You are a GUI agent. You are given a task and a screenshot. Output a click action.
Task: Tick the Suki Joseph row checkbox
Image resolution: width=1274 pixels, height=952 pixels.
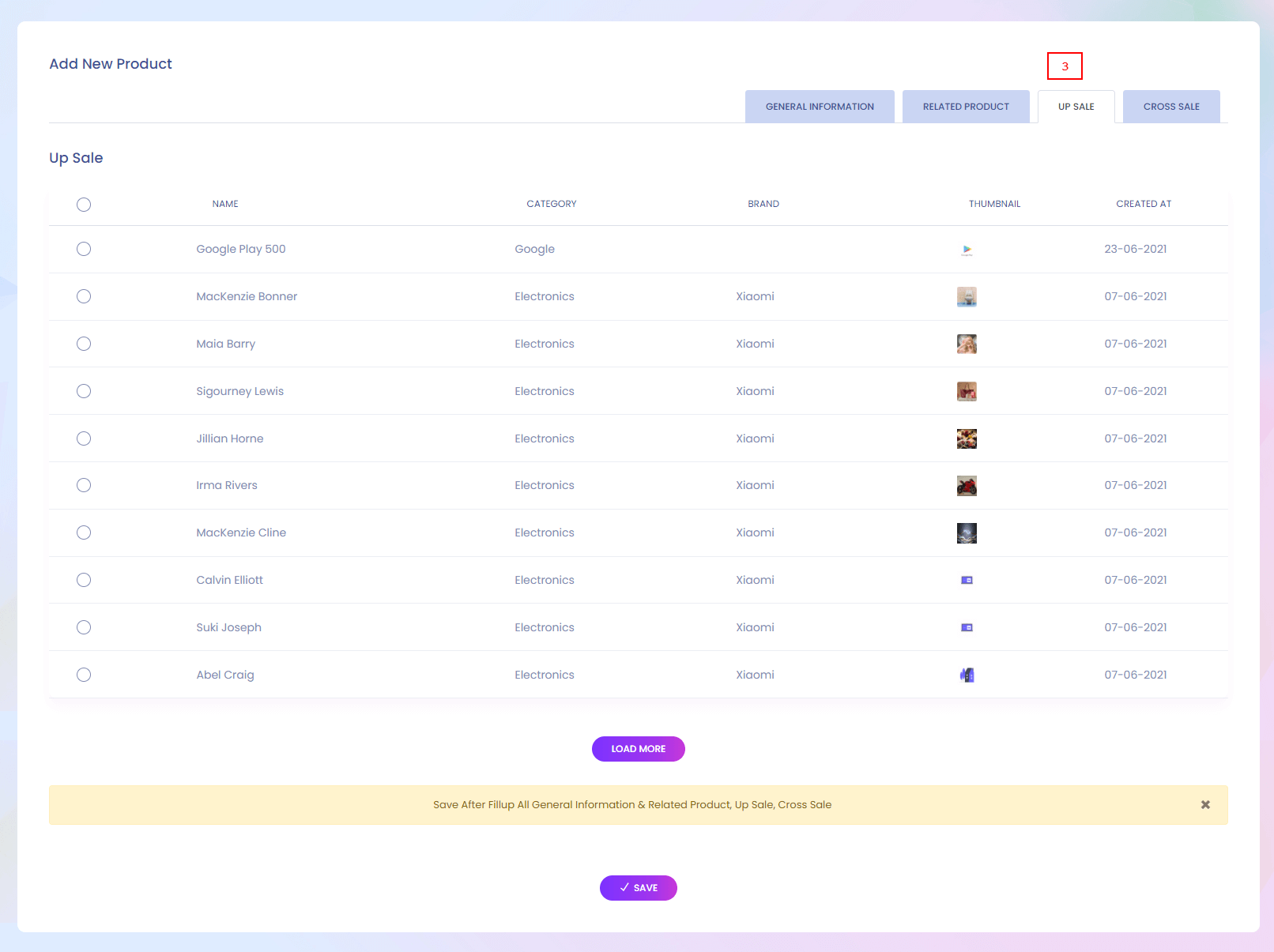[x=84, y=627]
